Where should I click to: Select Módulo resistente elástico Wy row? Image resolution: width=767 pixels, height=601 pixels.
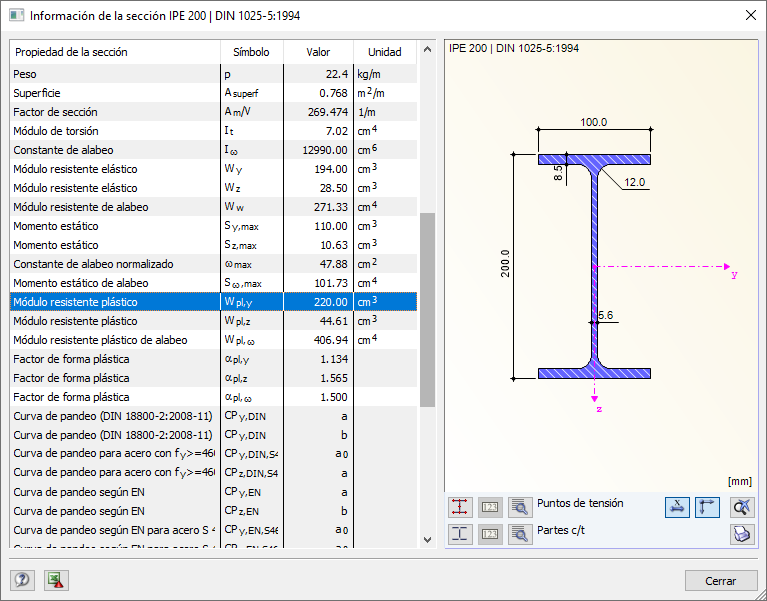pos(213,169)
